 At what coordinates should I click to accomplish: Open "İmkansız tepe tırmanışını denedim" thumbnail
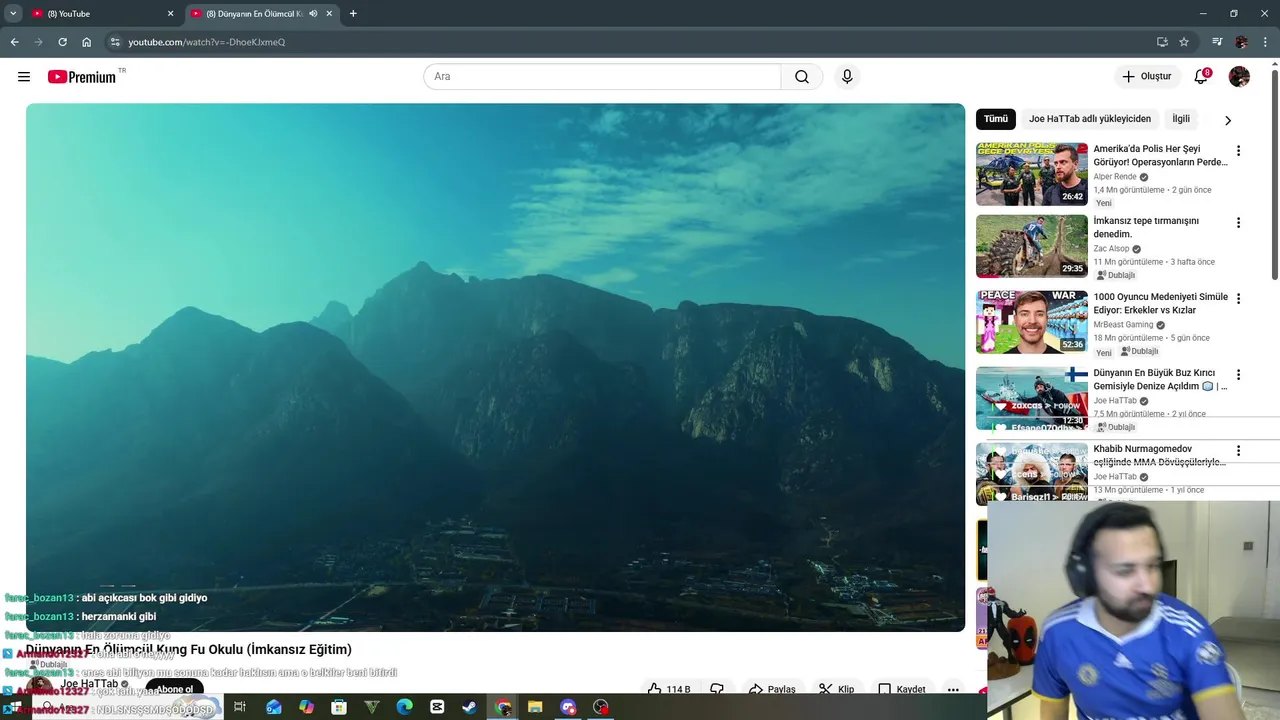1032,246
